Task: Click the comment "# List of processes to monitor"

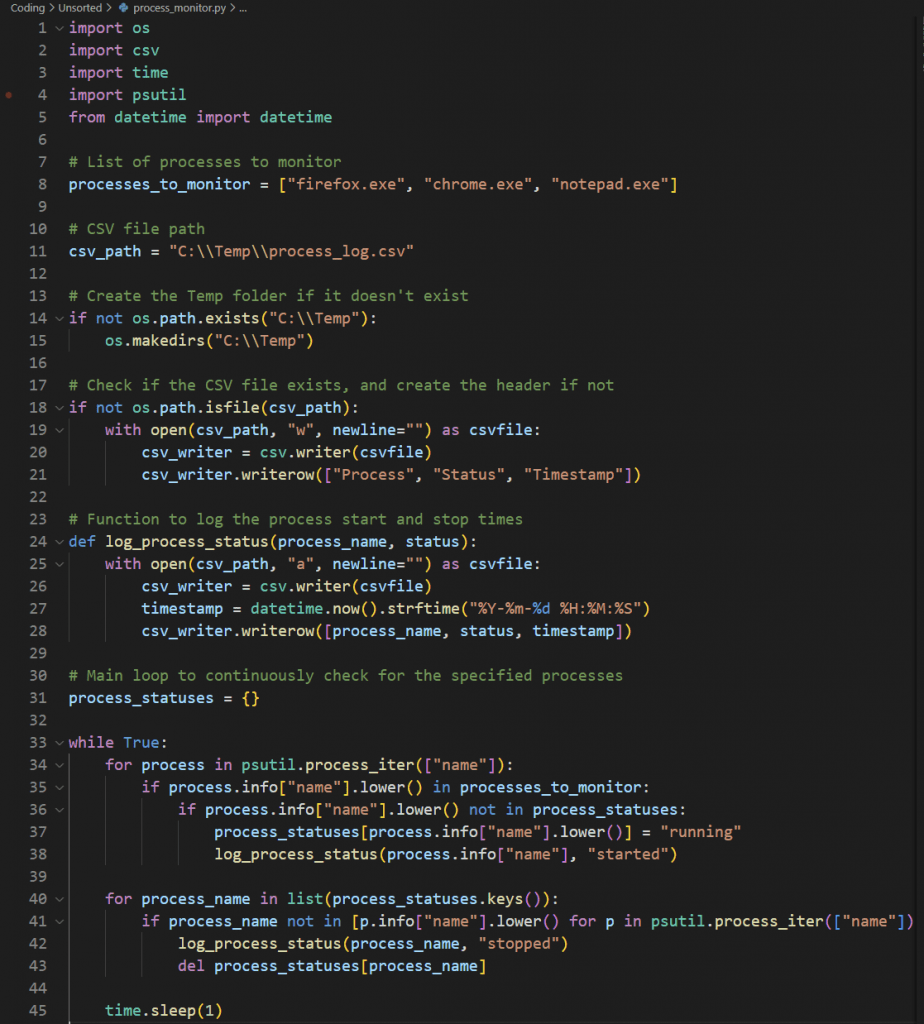Action: (x=205, y=162)
